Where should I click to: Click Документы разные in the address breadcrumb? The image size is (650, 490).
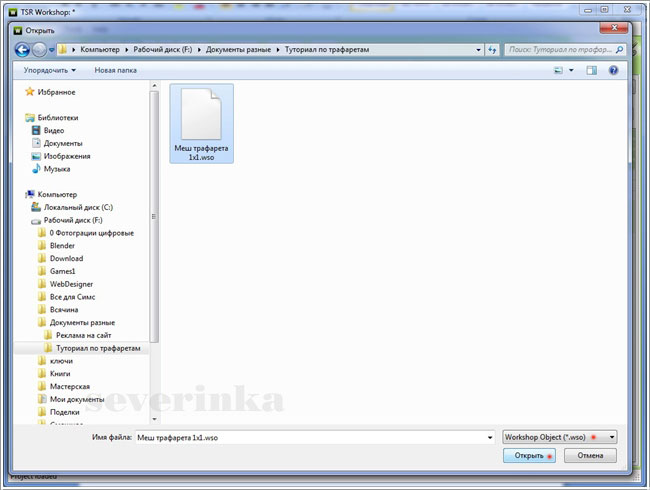point(238,49)
